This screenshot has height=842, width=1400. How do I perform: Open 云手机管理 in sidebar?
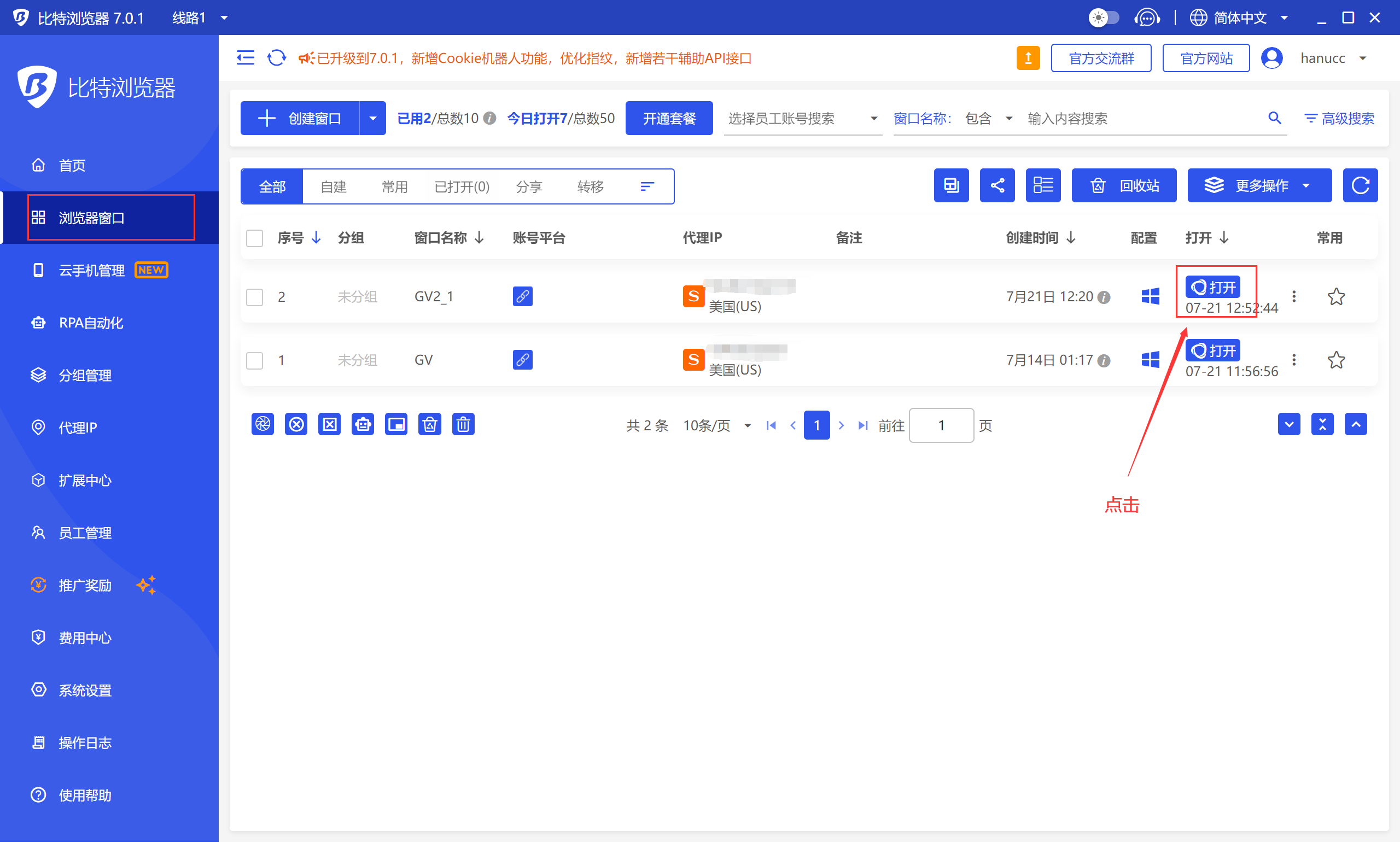tap(109, 270)
